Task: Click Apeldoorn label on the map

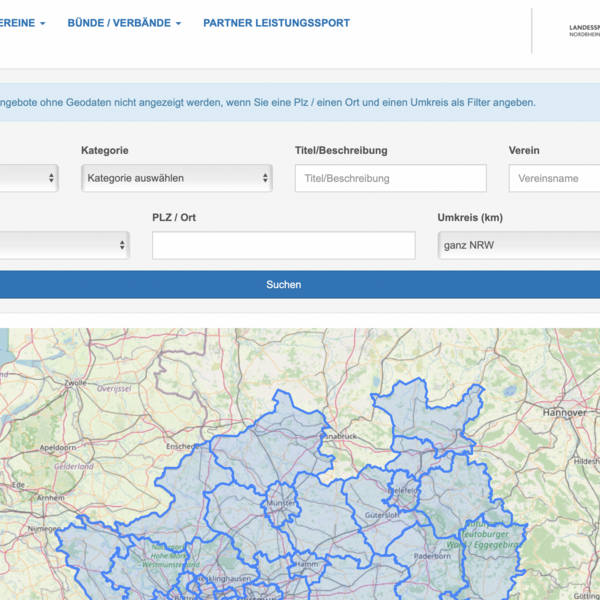Action: [x=58, y=447]
